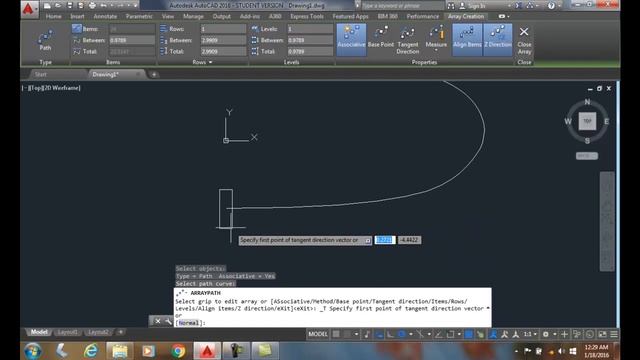Image resolution: width=640 pixels, height=360 pixels.
Task: Open the AutoCAD application menu logo
Action: [x=29, y=8]
